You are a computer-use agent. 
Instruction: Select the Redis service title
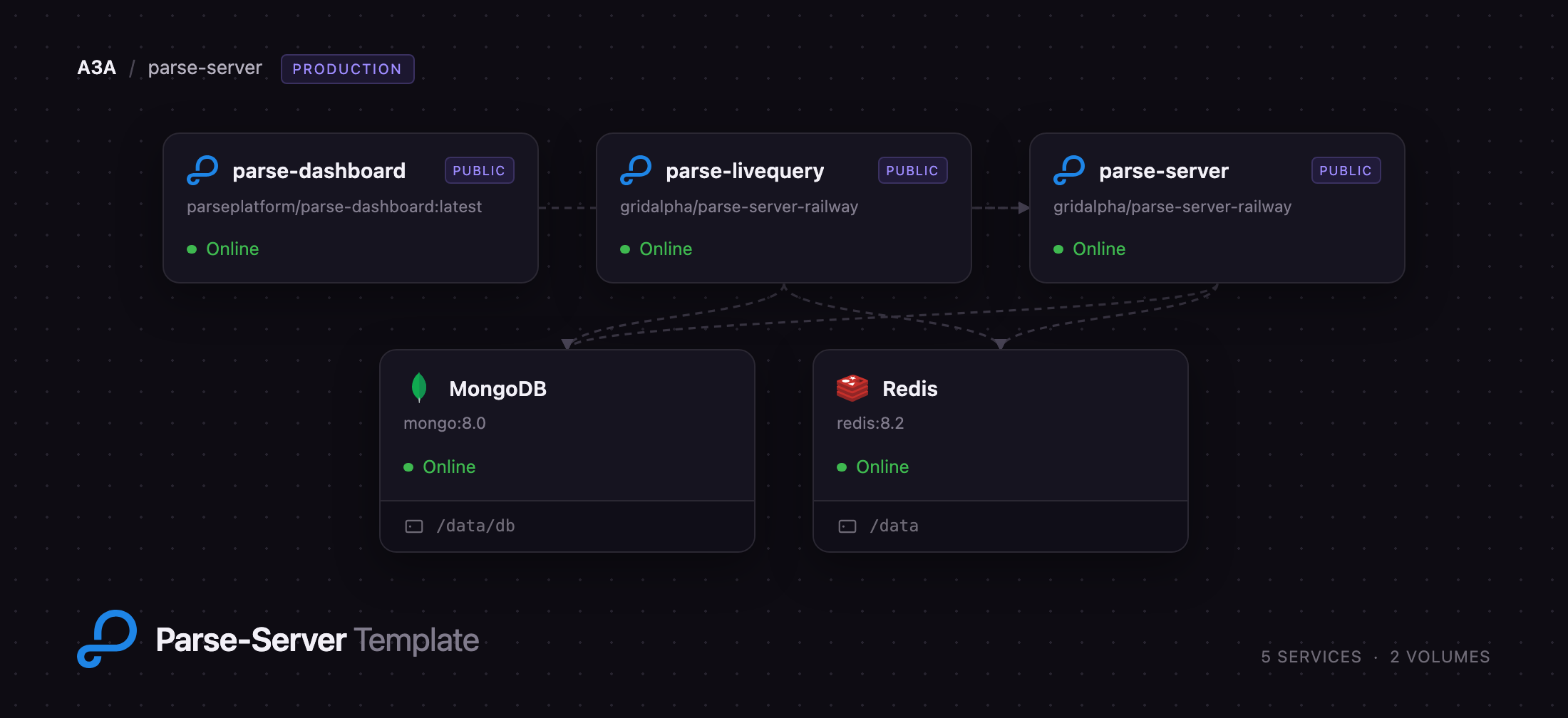tap(909, 389)
